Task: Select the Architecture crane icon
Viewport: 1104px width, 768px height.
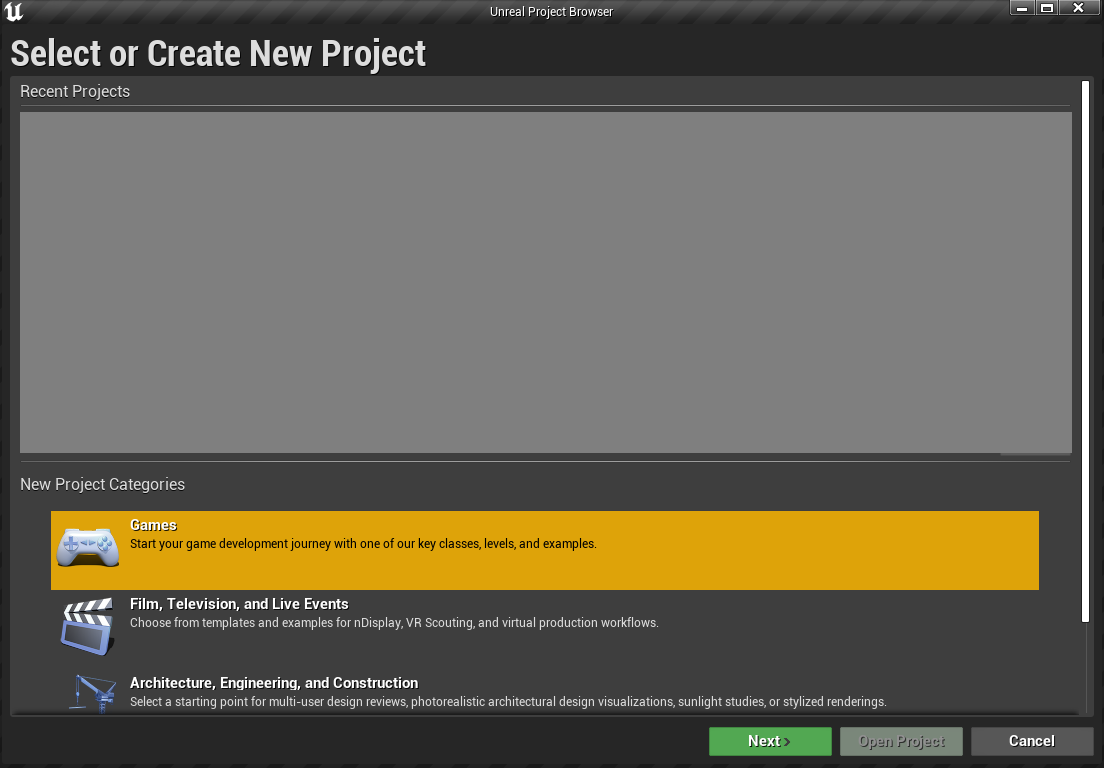Action: tap(92, 694)
